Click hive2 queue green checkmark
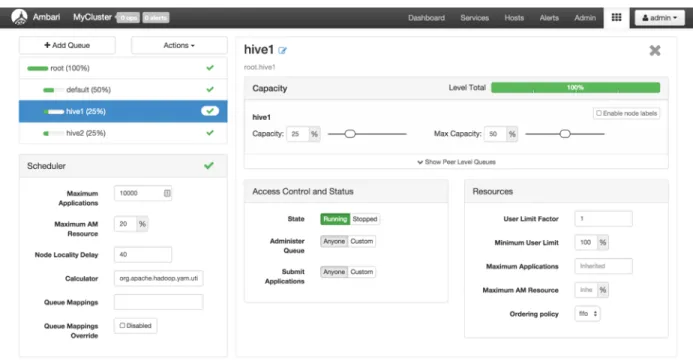Screen dimensions: 693x361 (x=210, y=133)
